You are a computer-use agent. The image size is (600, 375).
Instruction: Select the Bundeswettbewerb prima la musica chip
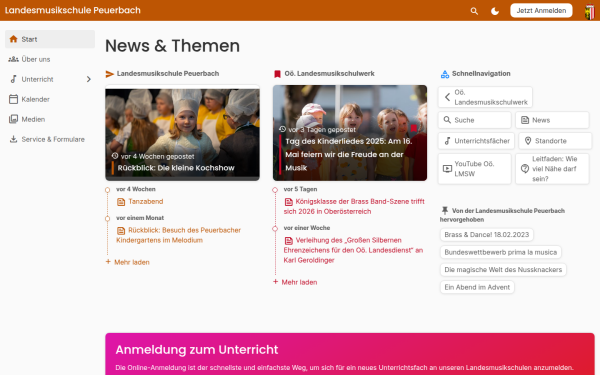[x=501, y=252]
